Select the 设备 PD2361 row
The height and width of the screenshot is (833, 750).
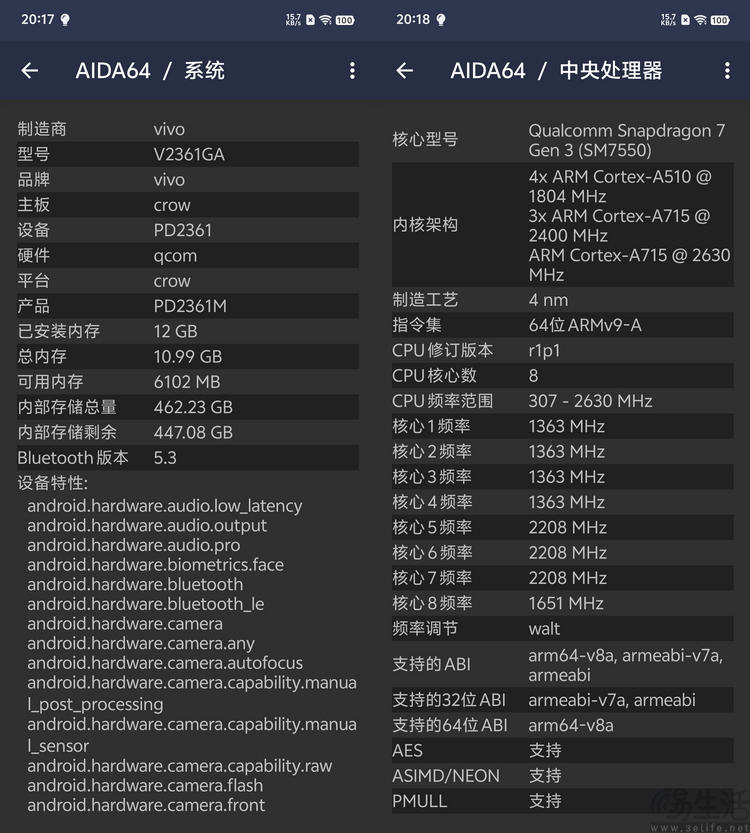click(188, 230)
